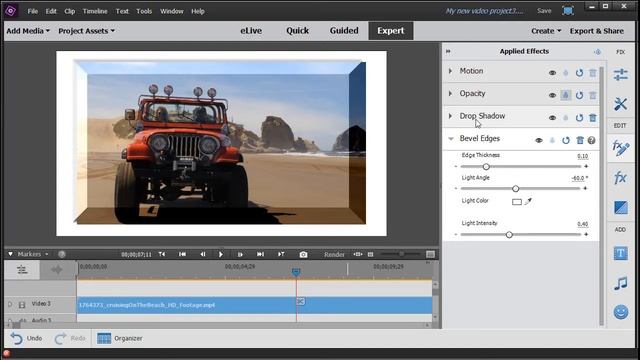Adjust the Edge Thickness slider
Viewport: 640px width, 360px height.
[x=486, y=167]
